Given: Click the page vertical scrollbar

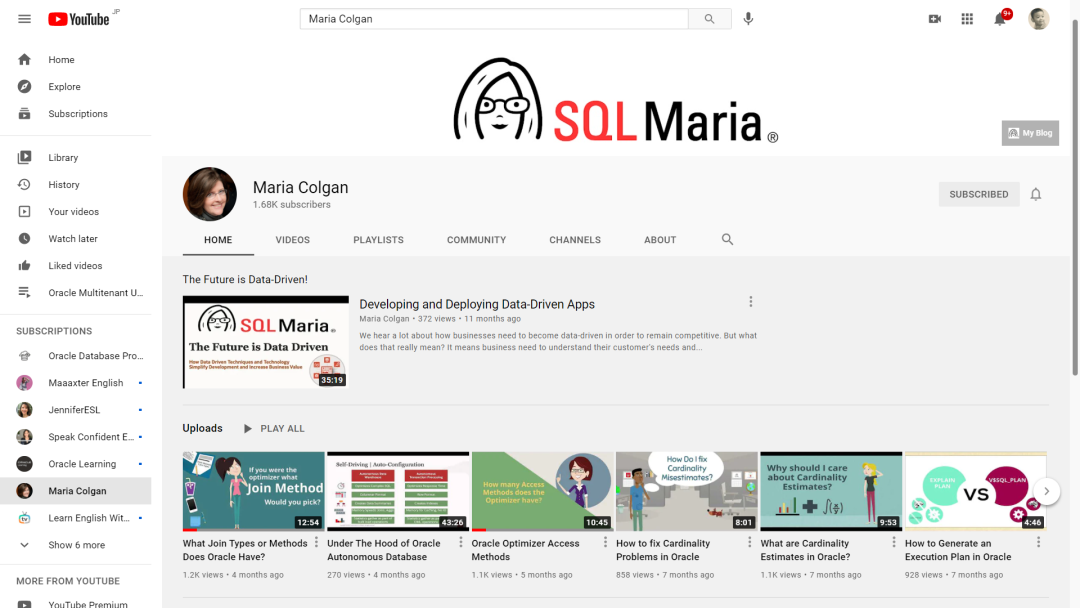Looking at the screenshot, I should click(1075, 200).
